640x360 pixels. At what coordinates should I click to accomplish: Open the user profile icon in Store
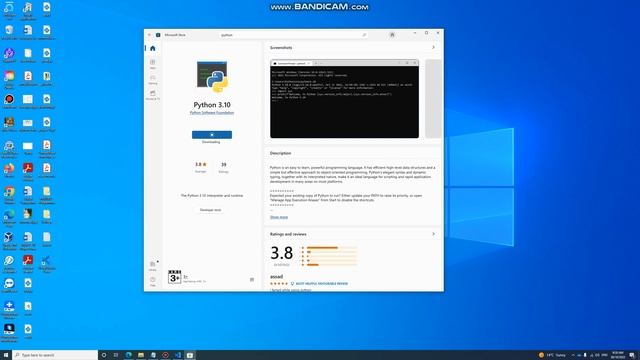click(x=392, y=35)
